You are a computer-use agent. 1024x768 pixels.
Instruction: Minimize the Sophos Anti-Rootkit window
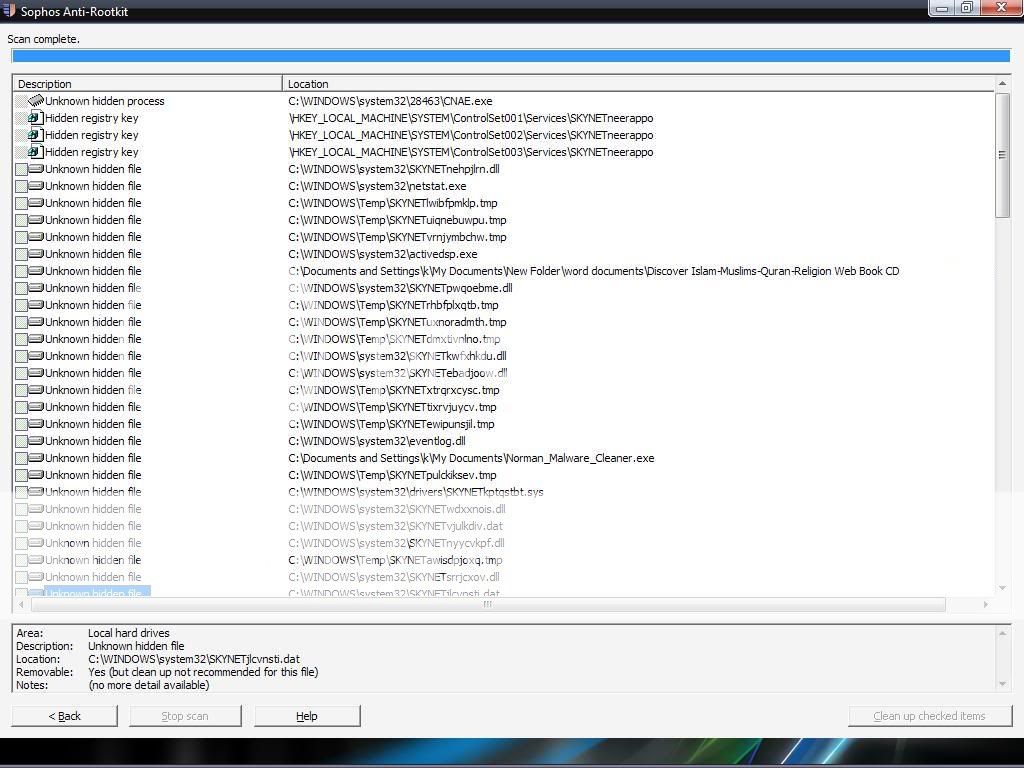[942, 8]
